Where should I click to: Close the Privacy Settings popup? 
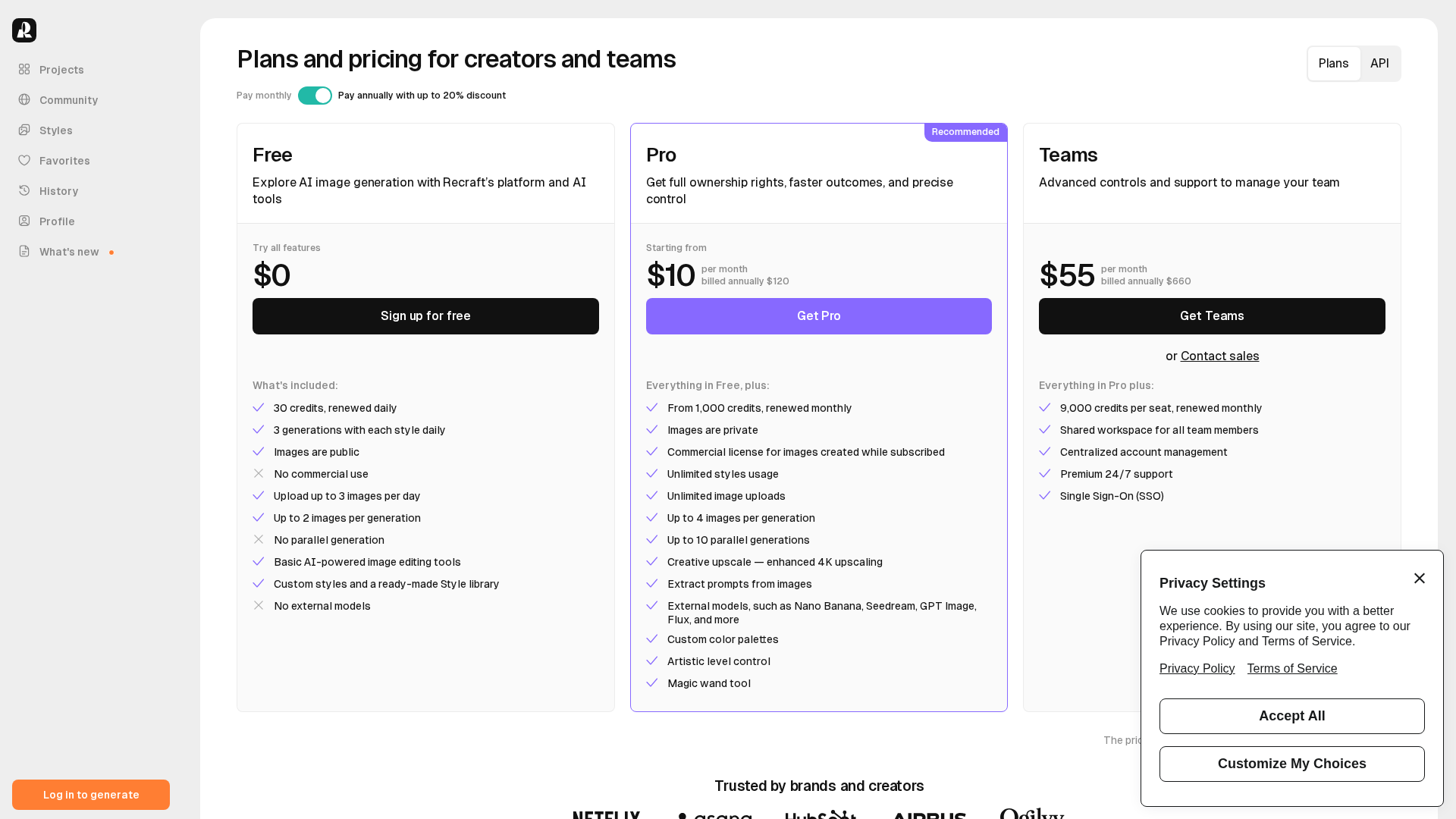pyautogui.click(x=1419, y=579)
